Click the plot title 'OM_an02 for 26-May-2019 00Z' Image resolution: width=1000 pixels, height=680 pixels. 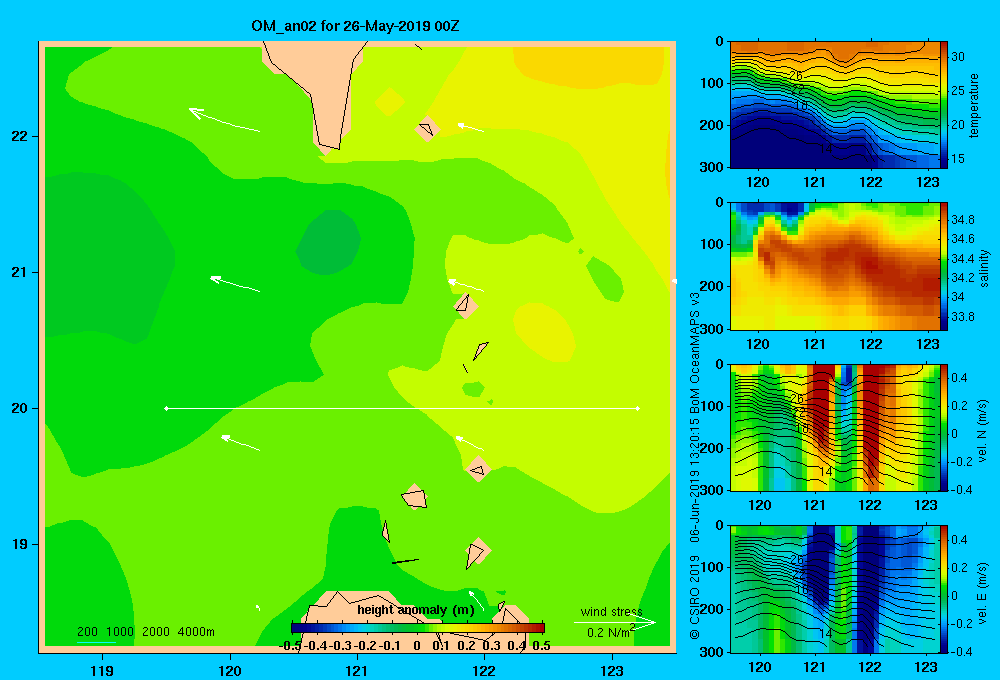coord(355,26)
